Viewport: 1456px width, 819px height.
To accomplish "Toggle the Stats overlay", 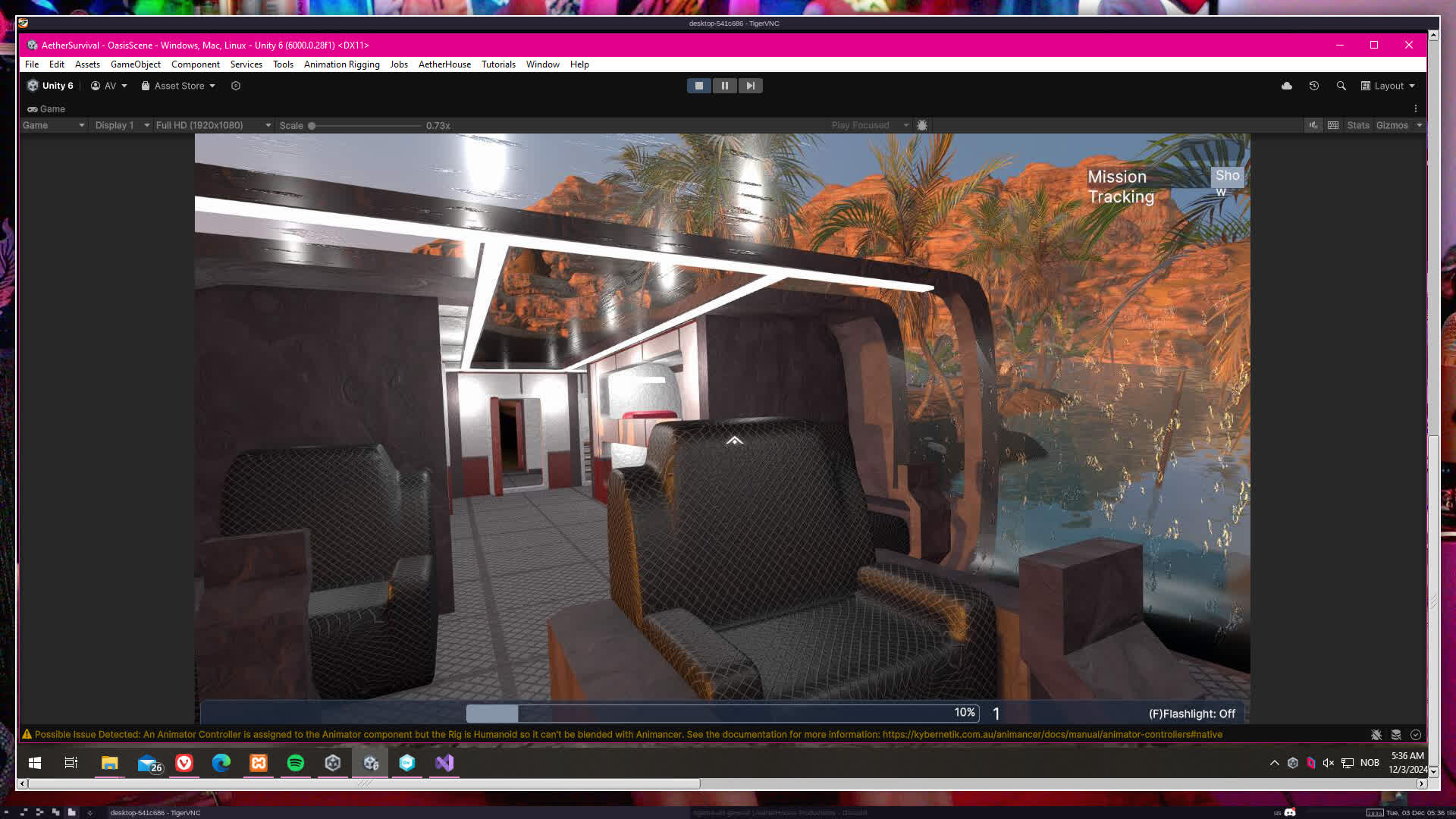I will (x=1357, y=125).
